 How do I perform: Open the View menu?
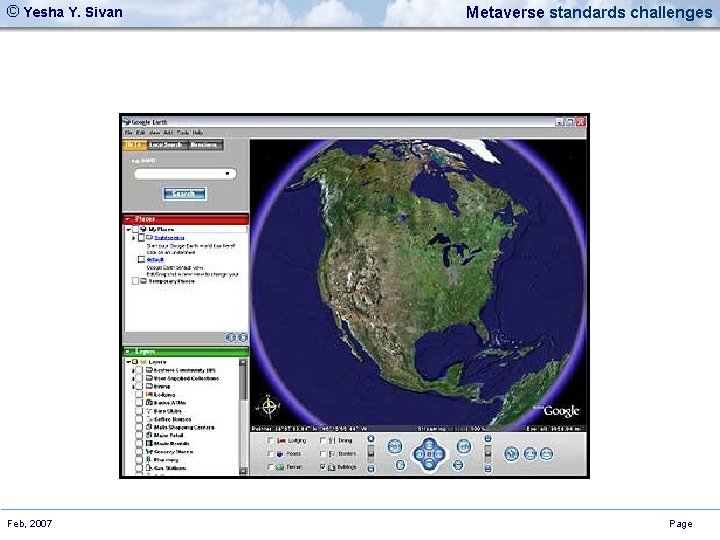point(155,132)
